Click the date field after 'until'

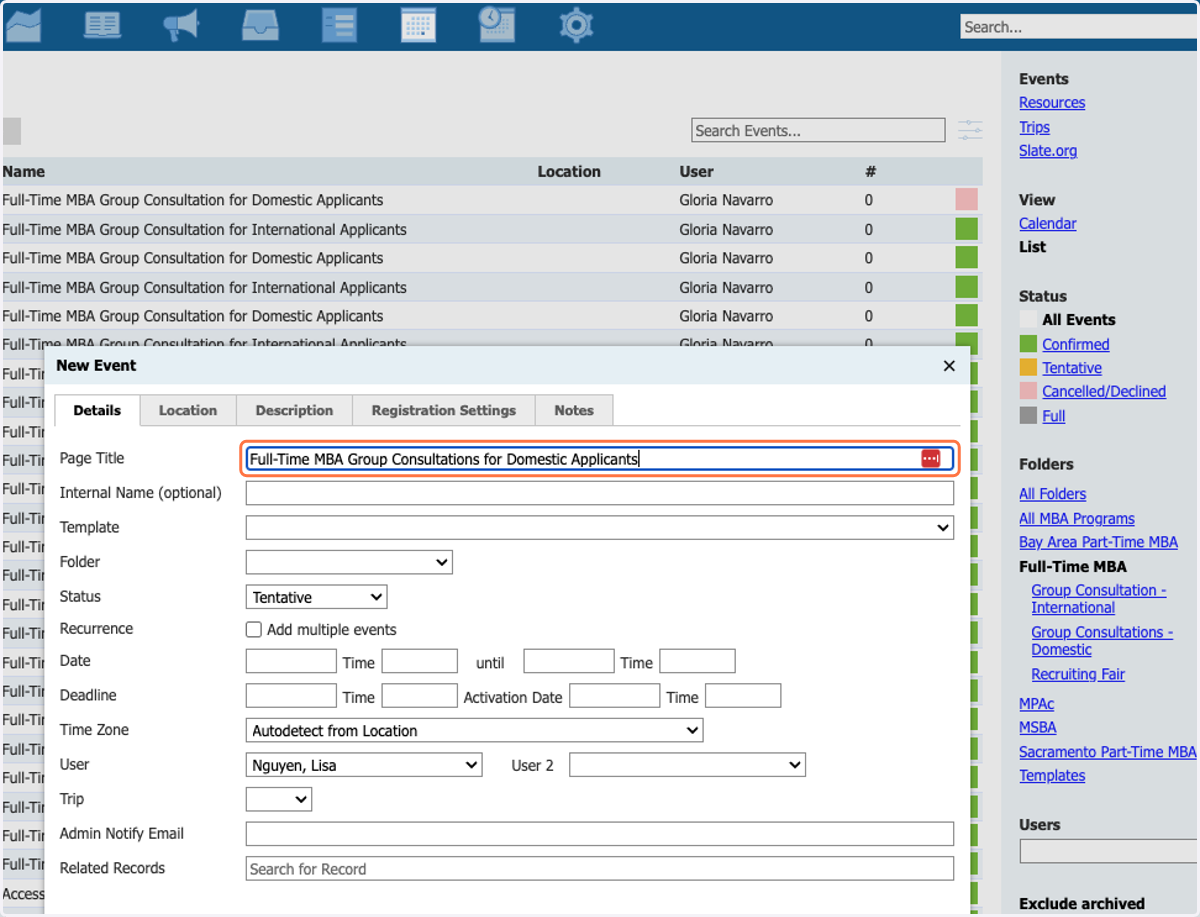569,661
